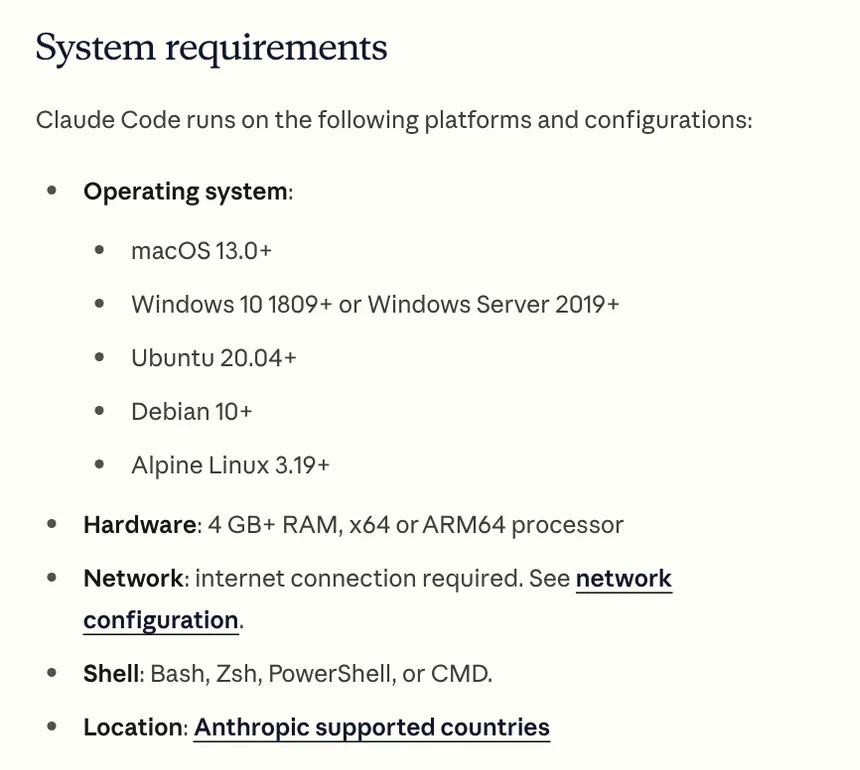
Task: Click the Operating system label
Action: (x=185, y=192)
